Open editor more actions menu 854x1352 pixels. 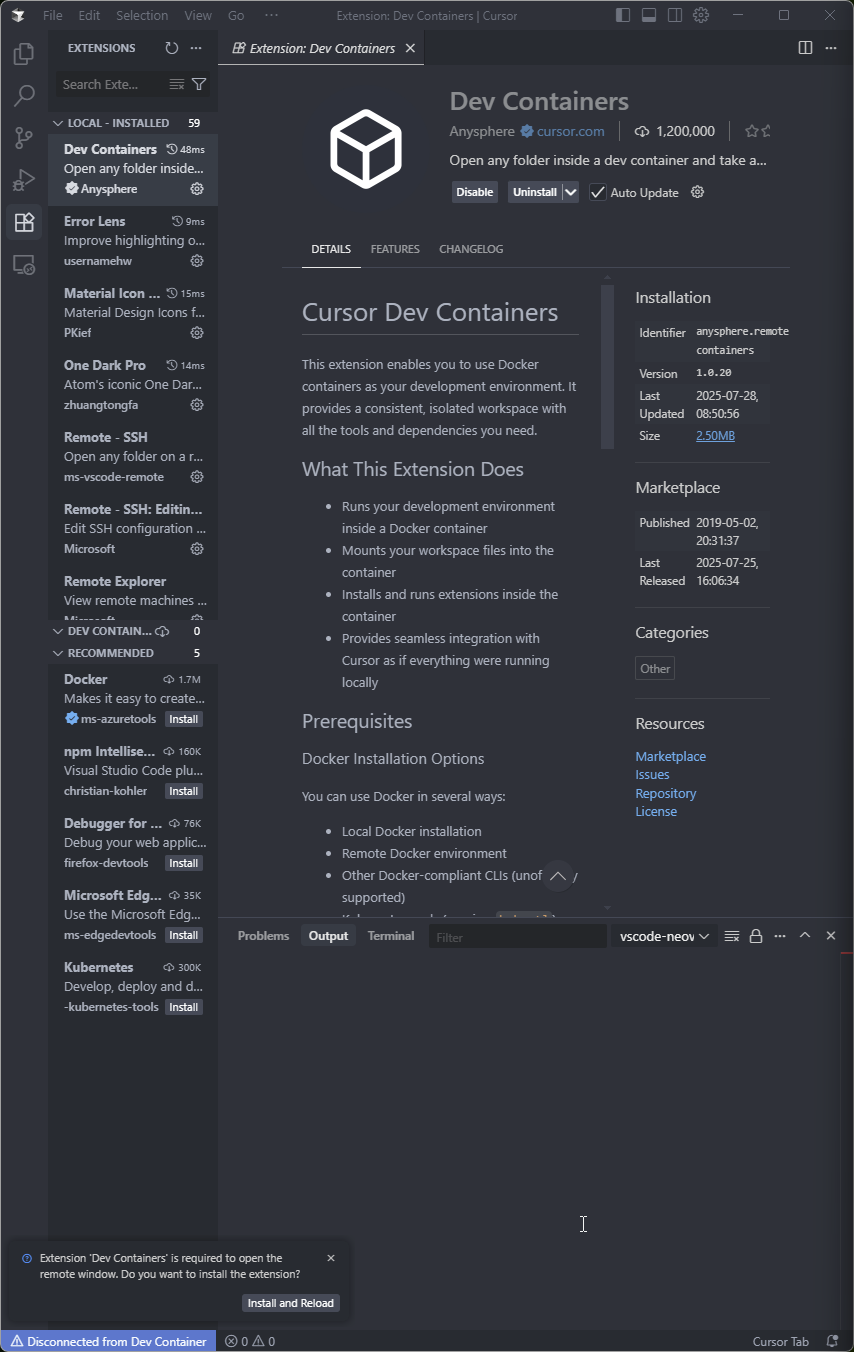pos(830,48)
